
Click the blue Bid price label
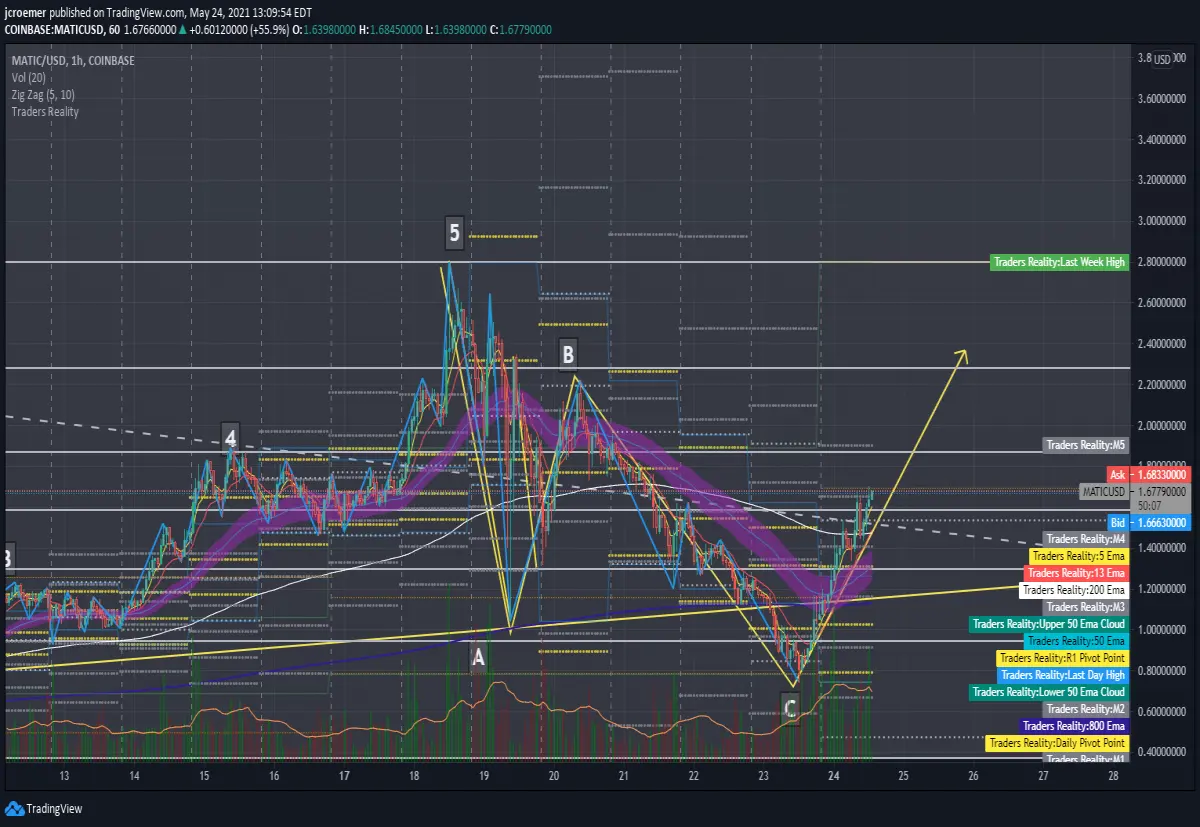(x=1148, y=523)
